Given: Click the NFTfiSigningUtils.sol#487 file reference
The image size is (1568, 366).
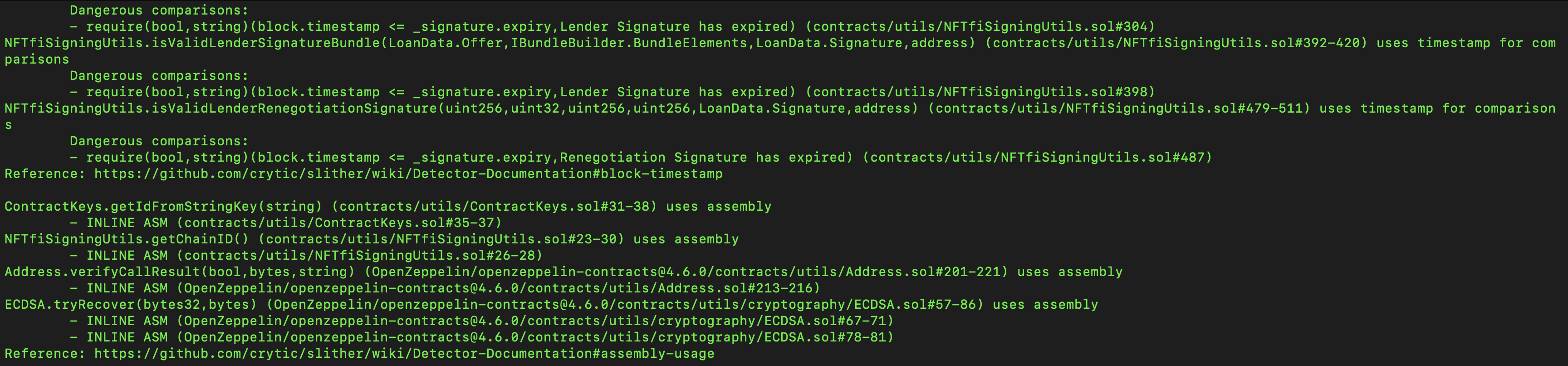Looking at the screenshot, I should coord(1037,157).
